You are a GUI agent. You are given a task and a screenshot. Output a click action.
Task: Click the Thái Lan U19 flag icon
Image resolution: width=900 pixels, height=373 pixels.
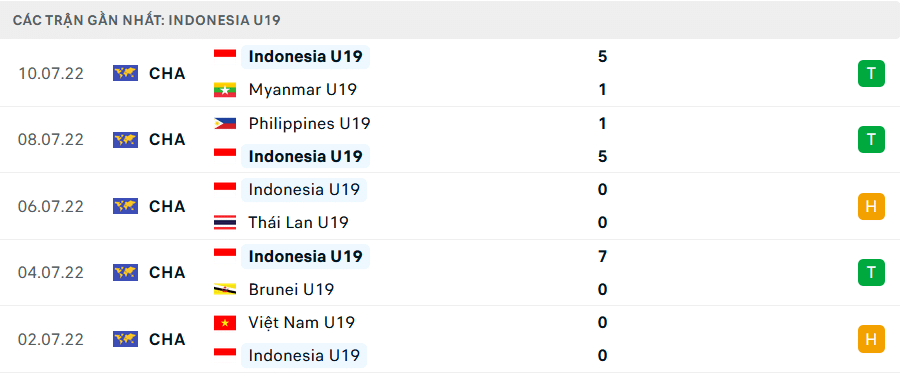(x=225, y=223)
